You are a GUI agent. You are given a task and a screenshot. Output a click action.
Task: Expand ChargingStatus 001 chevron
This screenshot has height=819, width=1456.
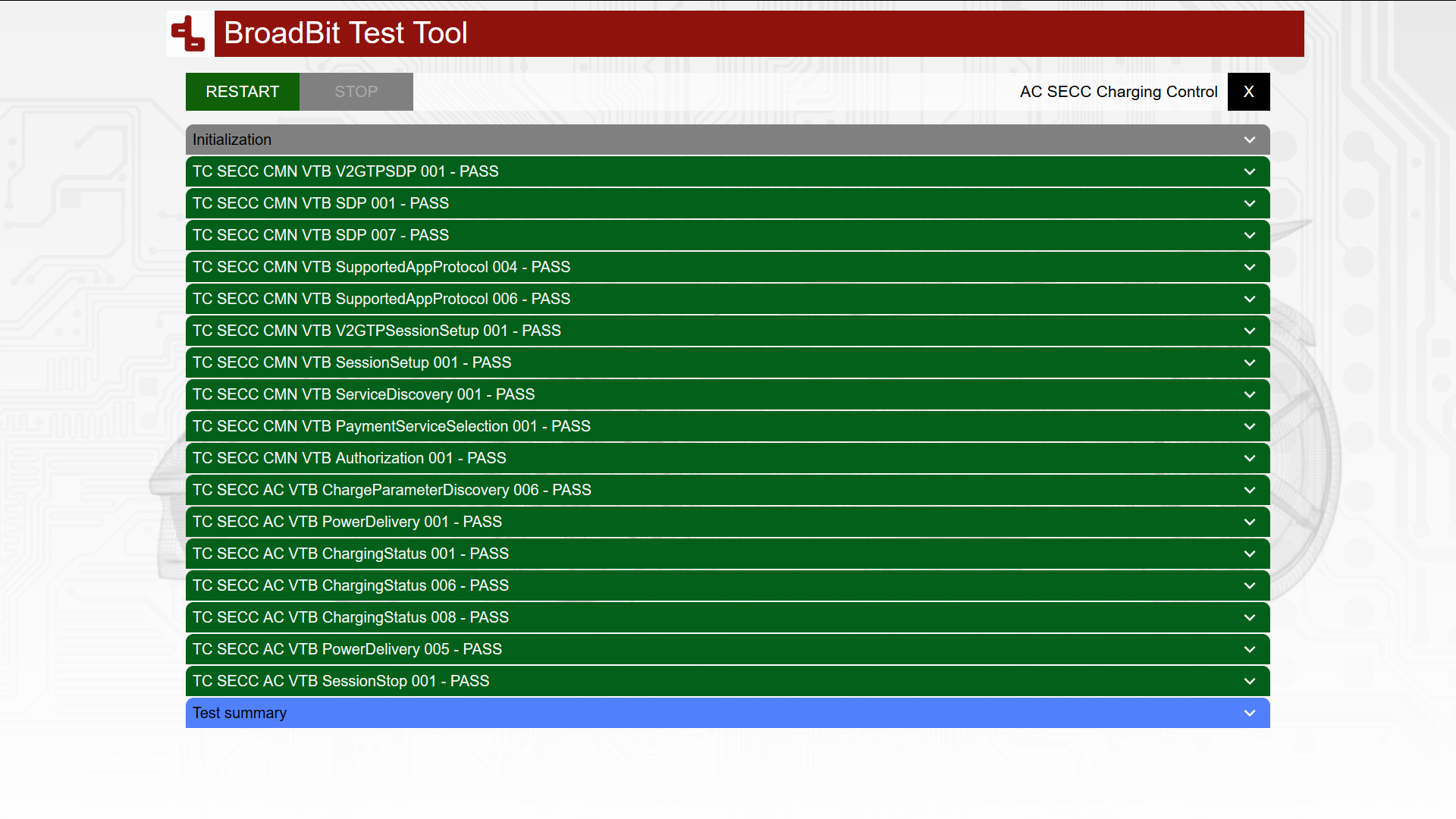coord(1250,554)
